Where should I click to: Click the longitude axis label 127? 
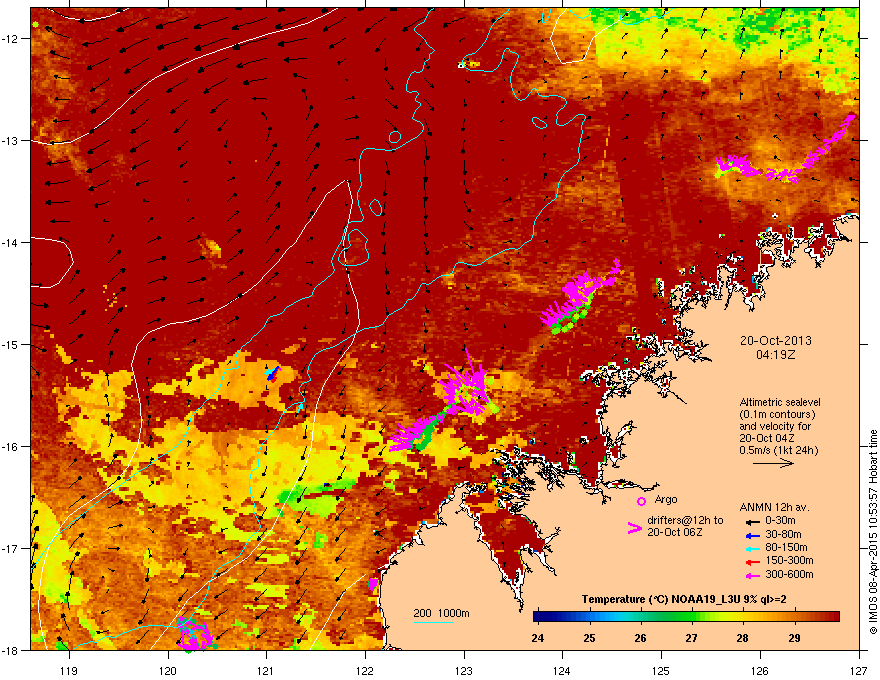pos(859,670)
